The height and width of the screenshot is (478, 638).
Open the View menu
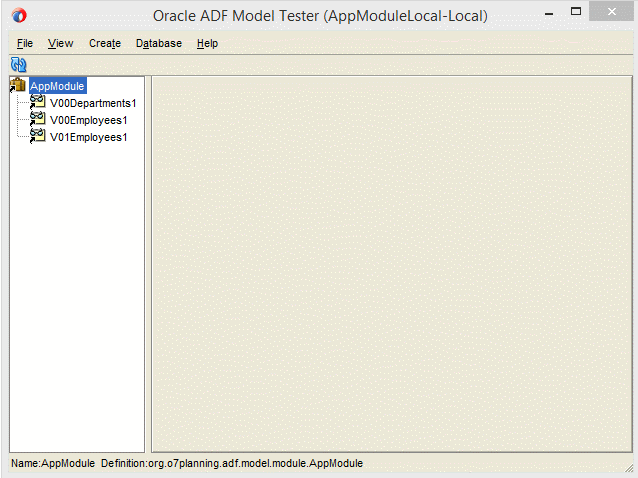coord(61,43)
